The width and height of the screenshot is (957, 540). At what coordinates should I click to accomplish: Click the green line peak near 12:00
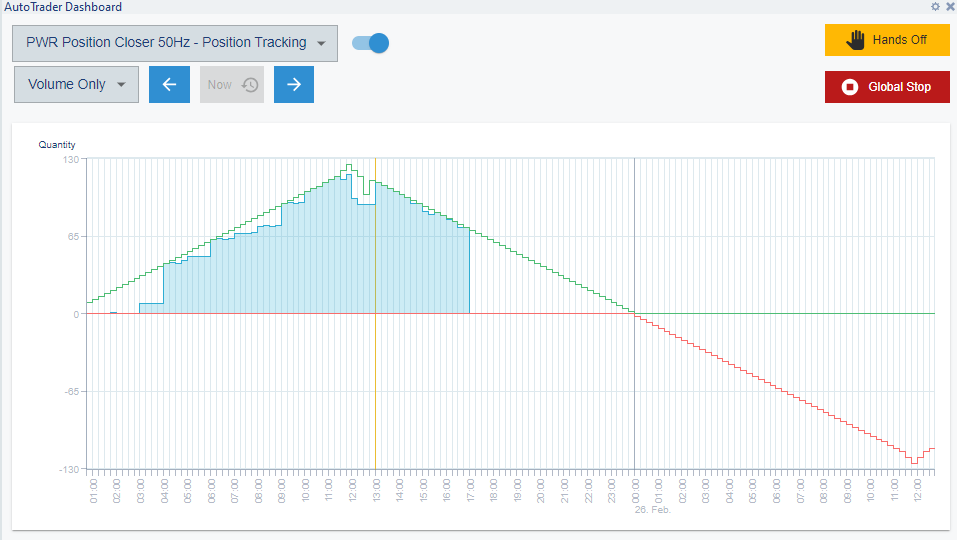(349, 165)
